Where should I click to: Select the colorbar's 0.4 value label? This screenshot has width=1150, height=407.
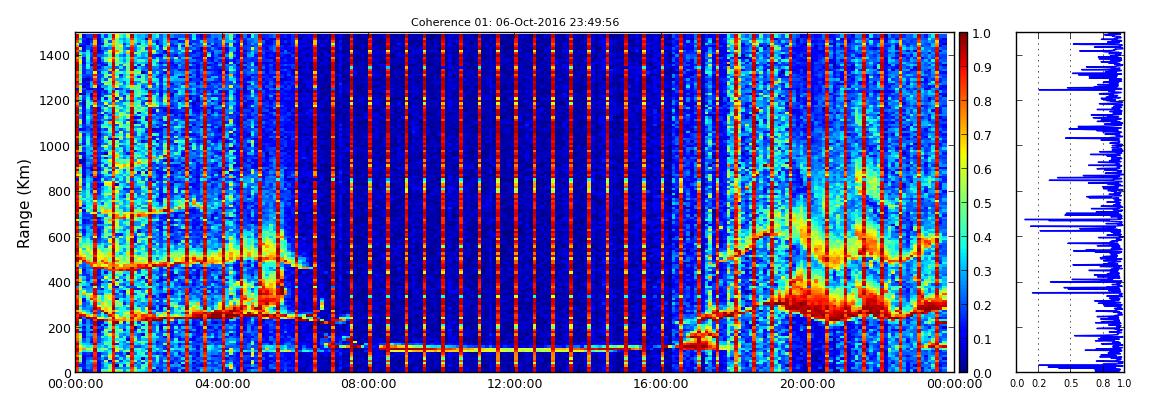(984, 238)
